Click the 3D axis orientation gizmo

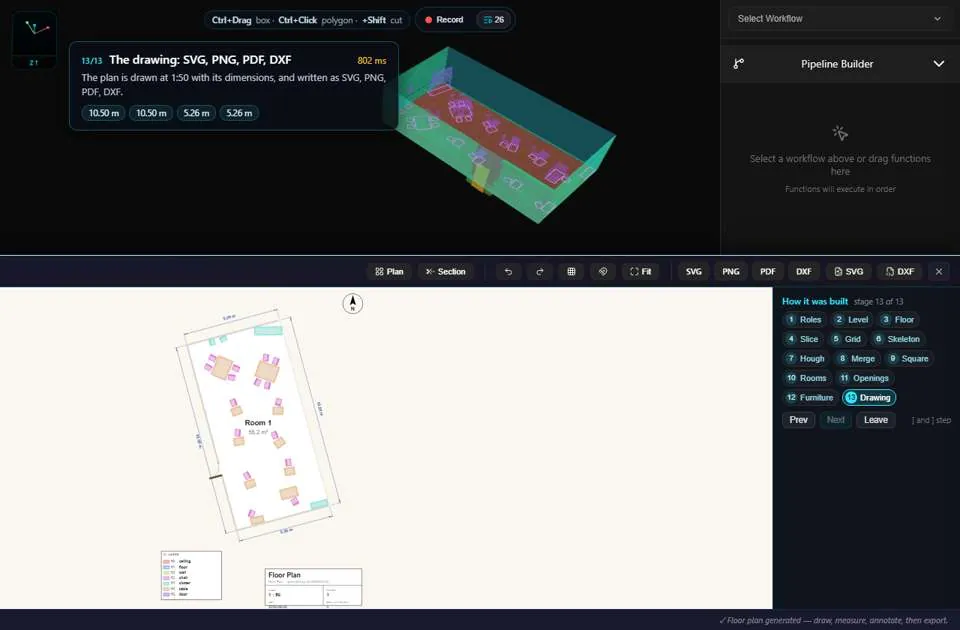(x=34, y=40)
